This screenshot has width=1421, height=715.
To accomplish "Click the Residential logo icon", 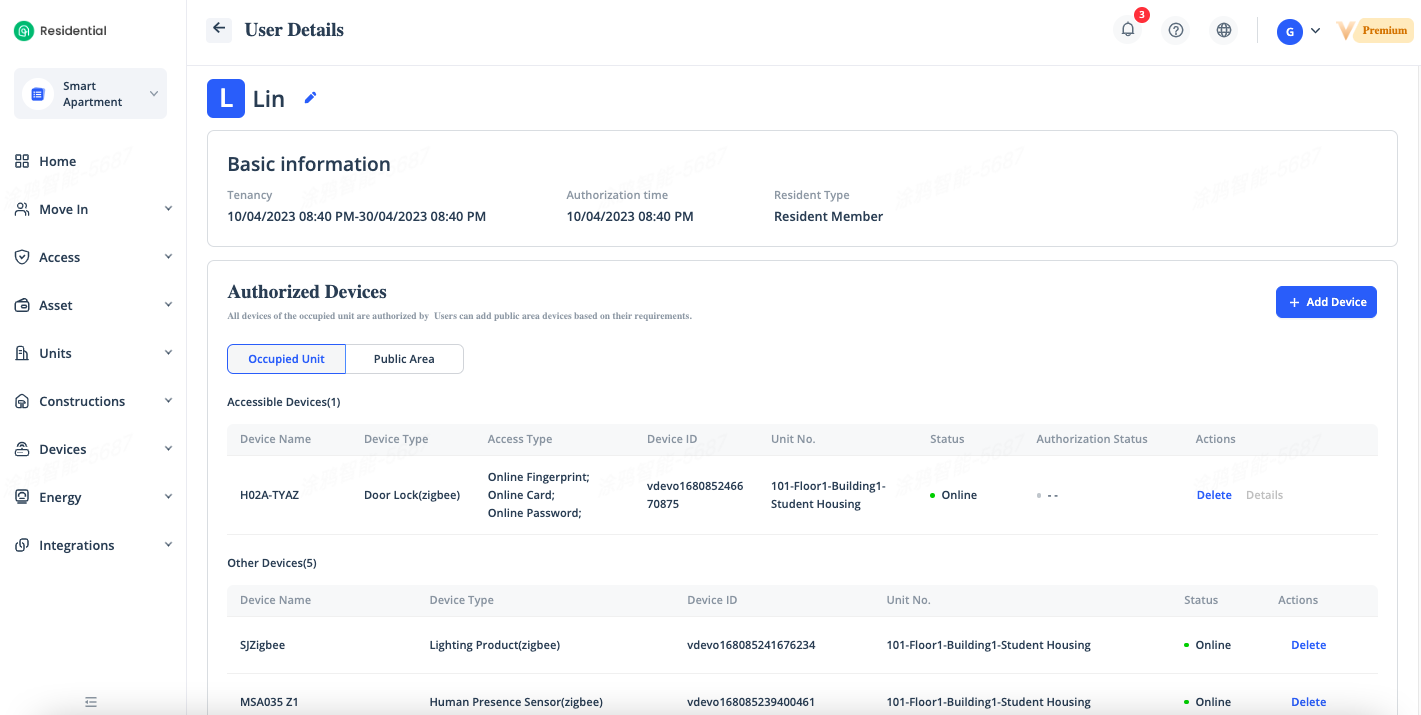I will pyautogui.click(x=24, y=31).
